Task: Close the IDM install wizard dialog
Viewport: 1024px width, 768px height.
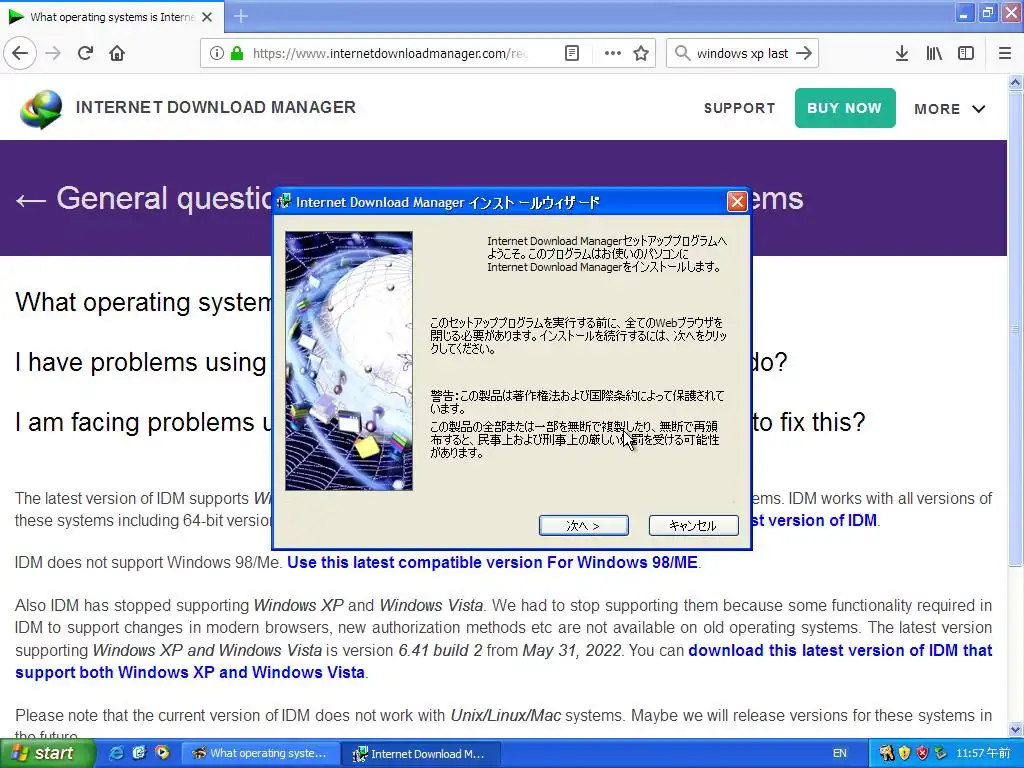Action: (x=737, y=202)
